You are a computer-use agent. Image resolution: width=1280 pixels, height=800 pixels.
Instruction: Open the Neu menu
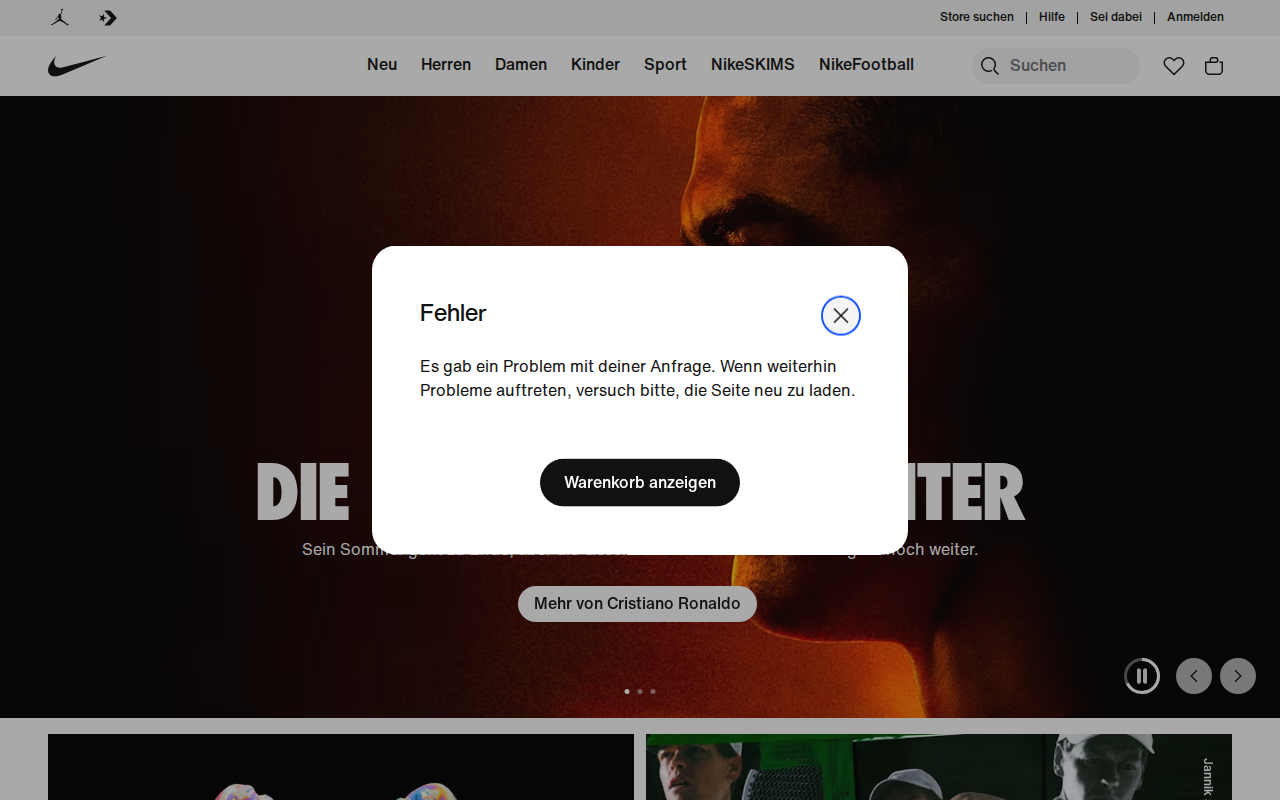(x=382, y=65)
